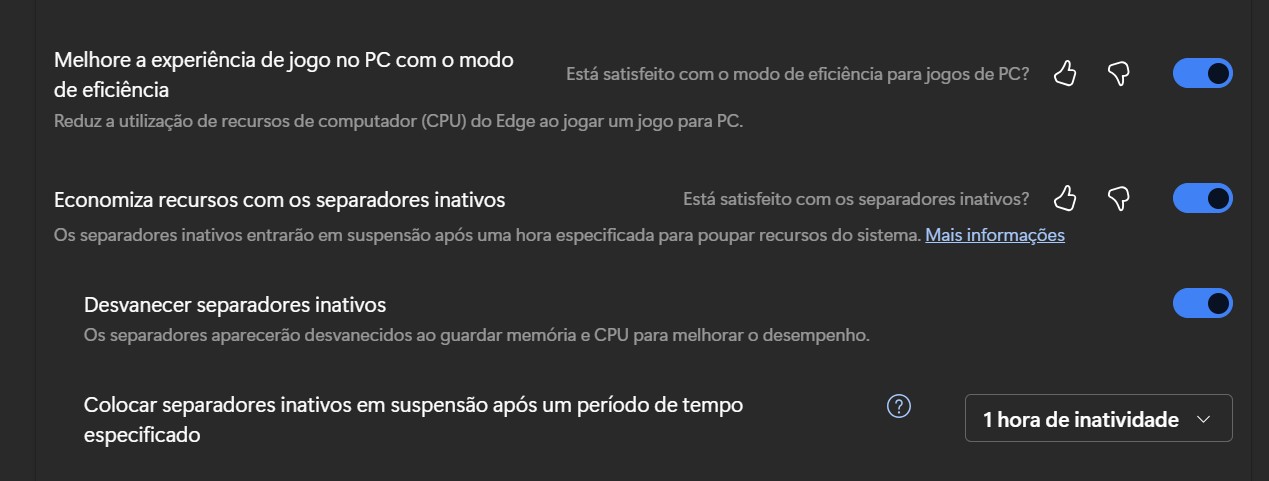Click the Os separadores aparecerão desvanecidos description

tap(476, 334)
